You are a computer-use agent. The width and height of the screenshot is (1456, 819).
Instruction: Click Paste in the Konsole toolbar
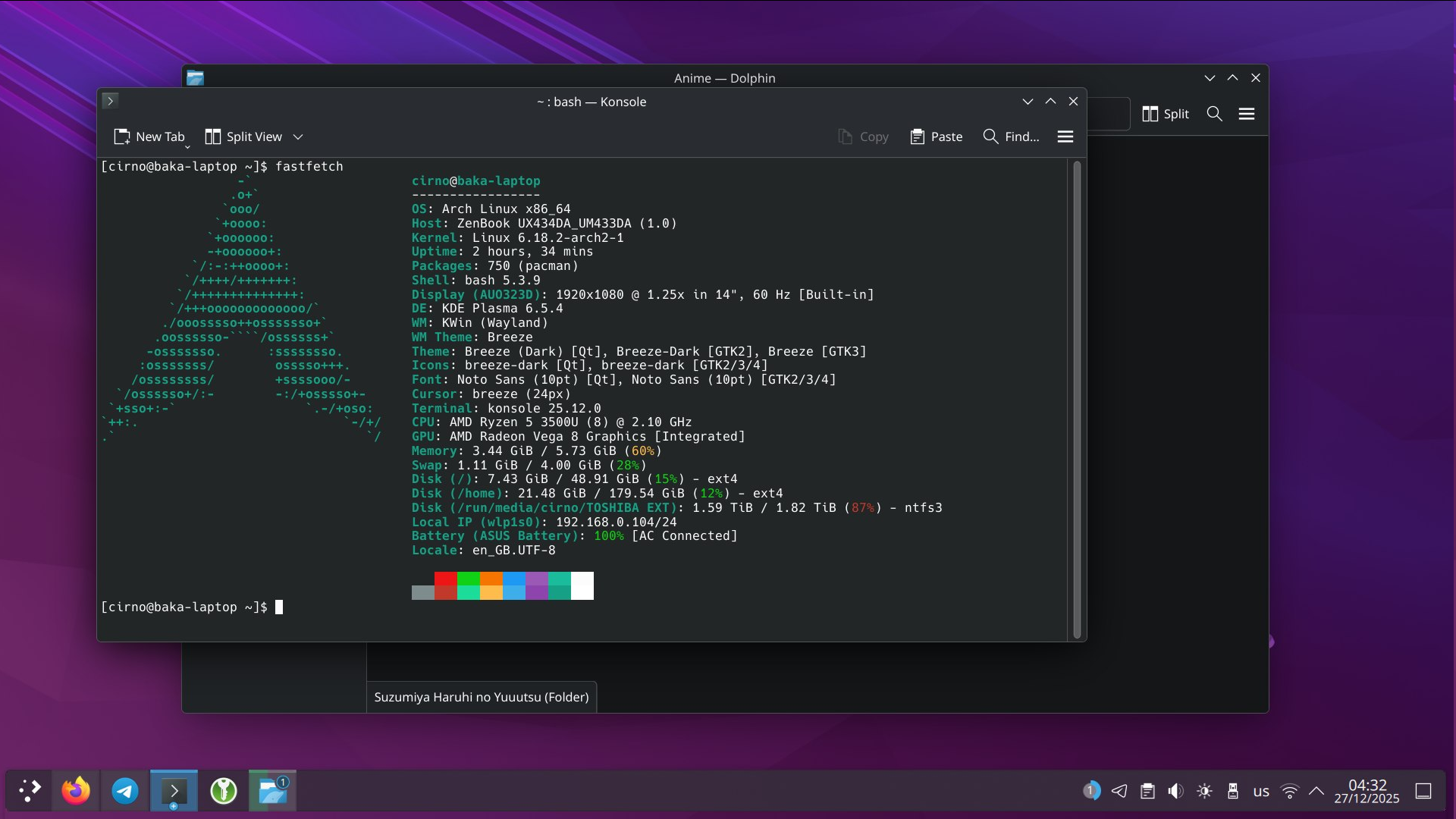pyautogui.click(x=937, y=136)
